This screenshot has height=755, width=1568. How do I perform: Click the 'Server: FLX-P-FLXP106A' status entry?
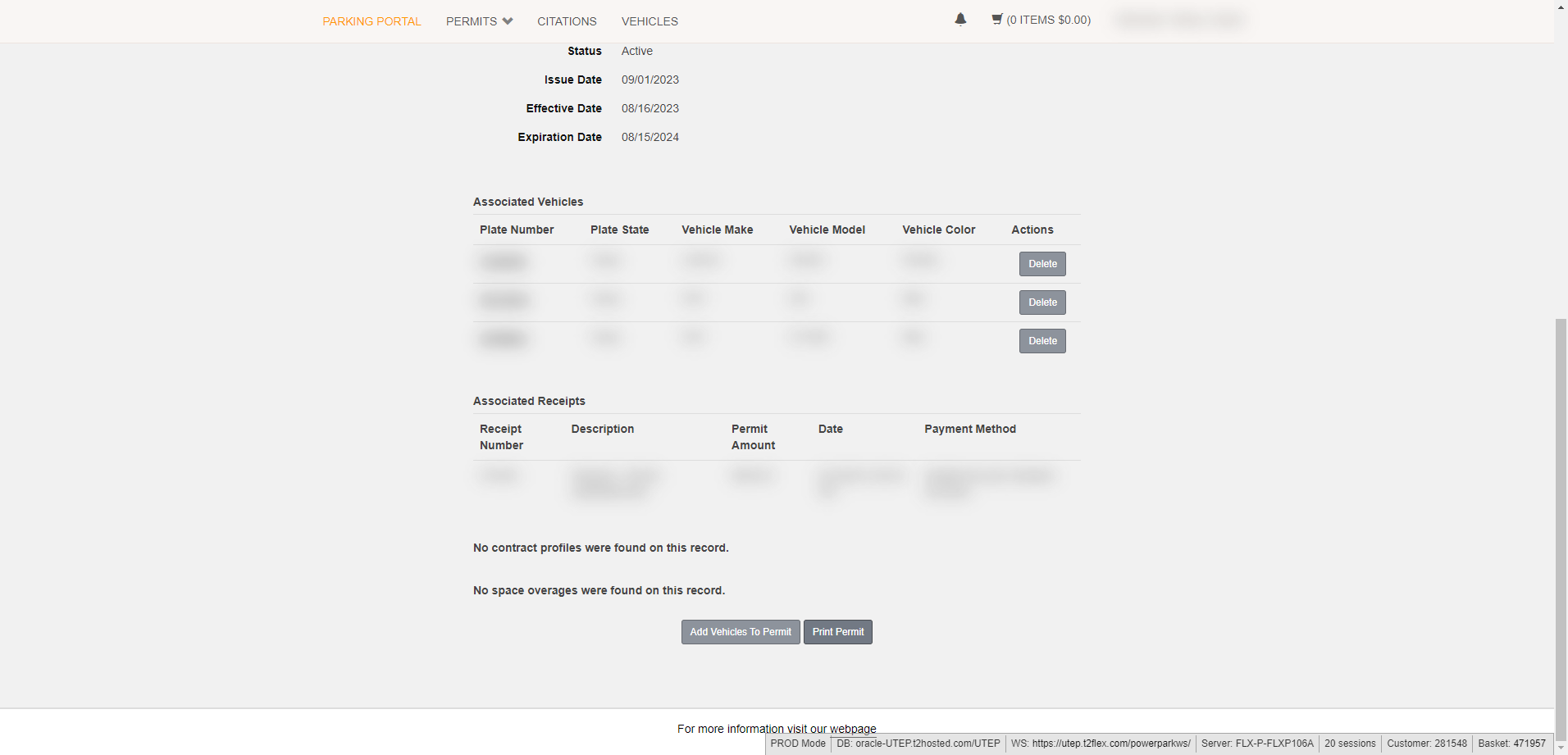click(1257, 744)
